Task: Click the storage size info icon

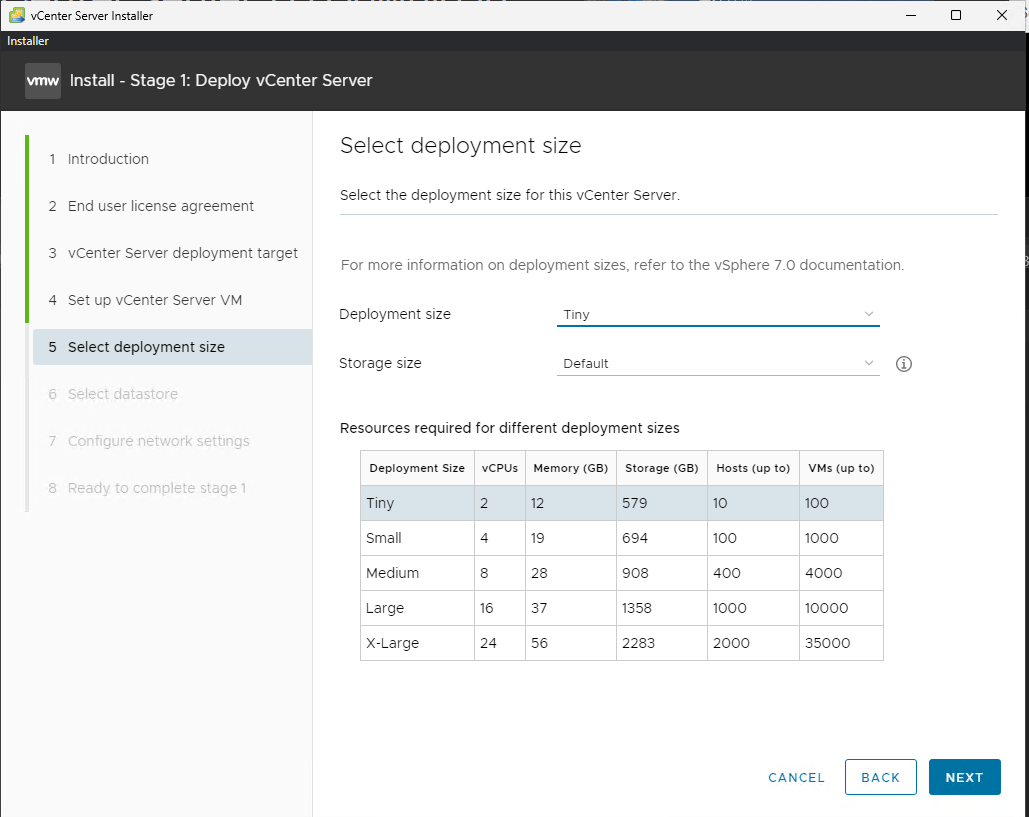Action: [x=904, y=364]
